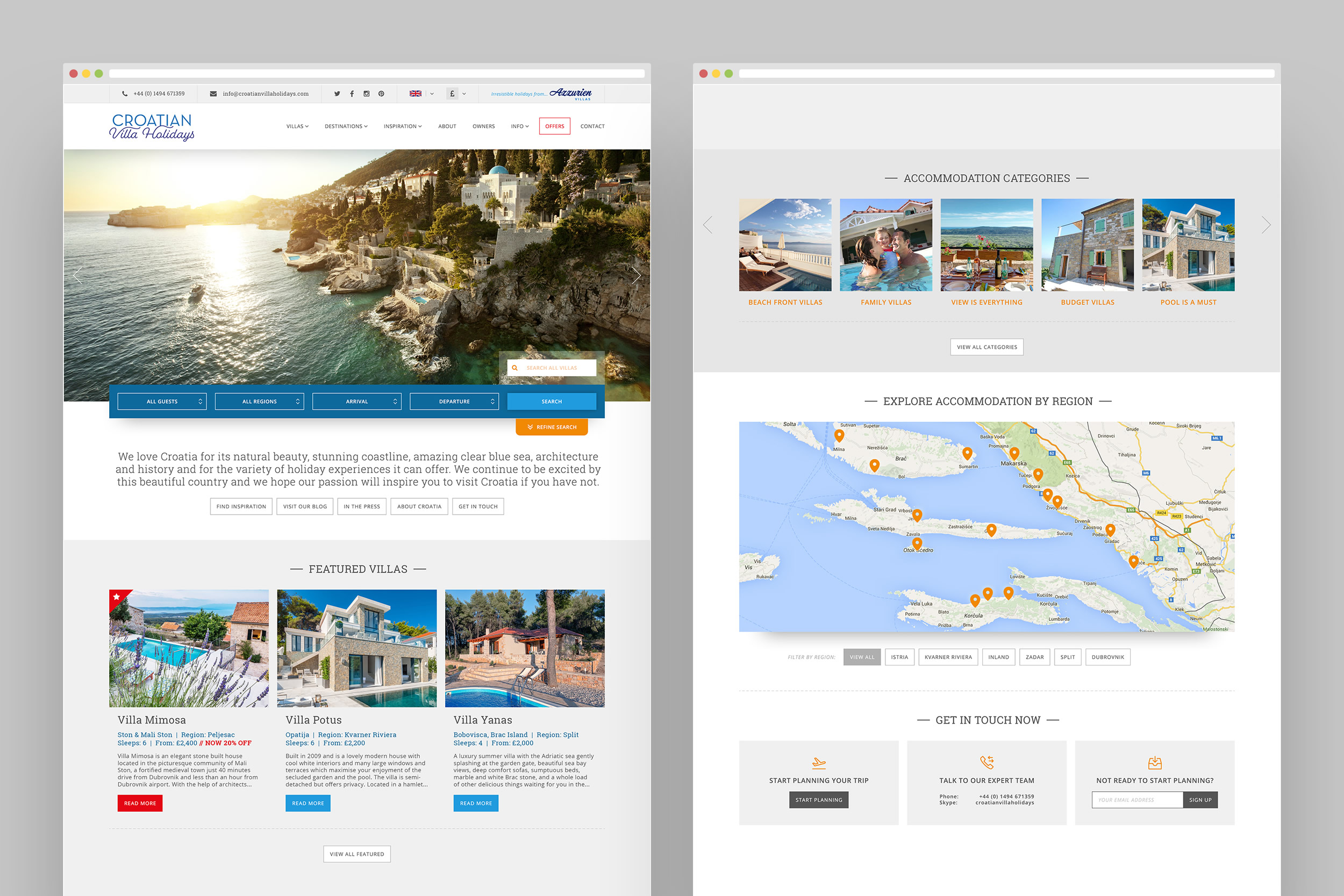Filter map by Kvarner Riviera region
This screenshot has height=896, width=1344.
pos(948,657)
